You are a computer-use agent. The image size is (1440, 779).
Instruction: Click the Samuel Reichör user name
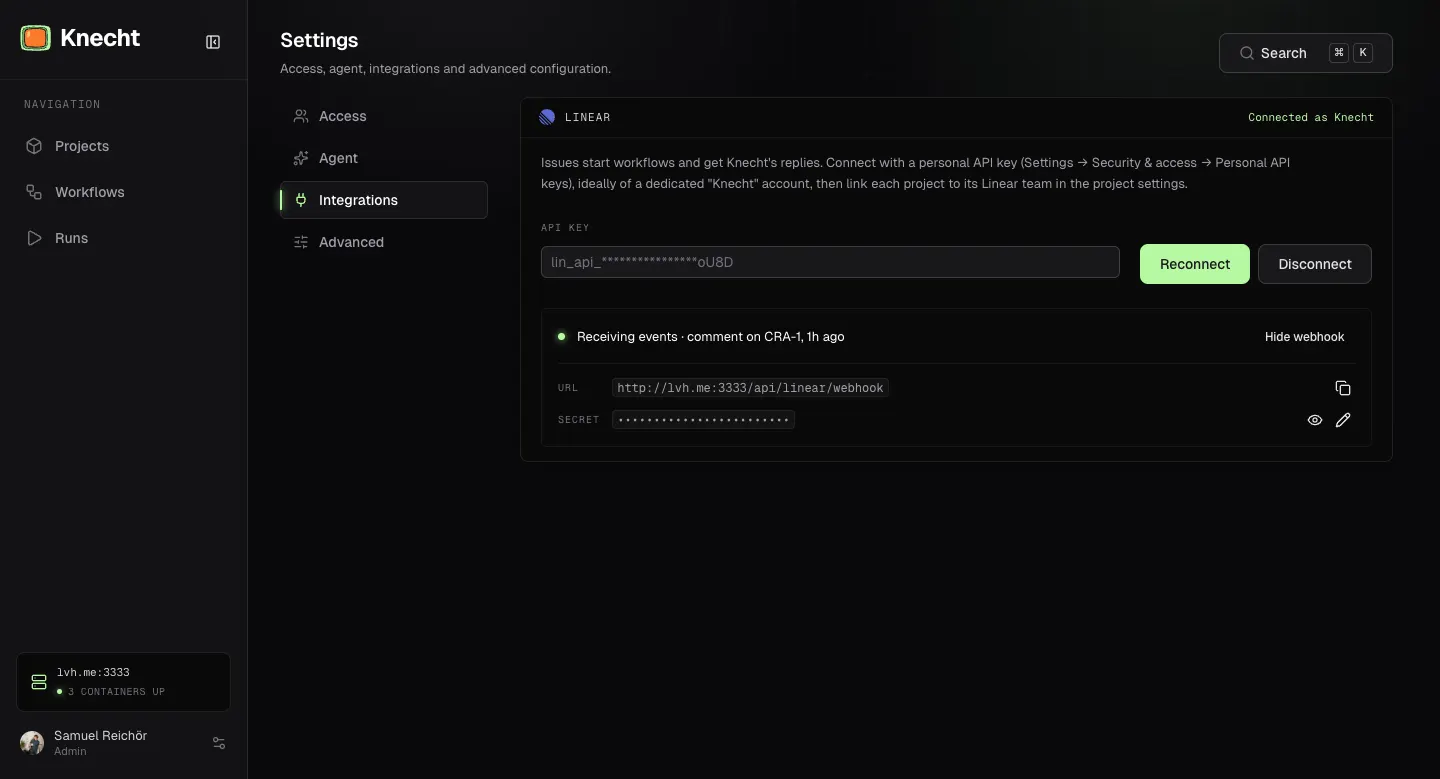tap(100, 735)
